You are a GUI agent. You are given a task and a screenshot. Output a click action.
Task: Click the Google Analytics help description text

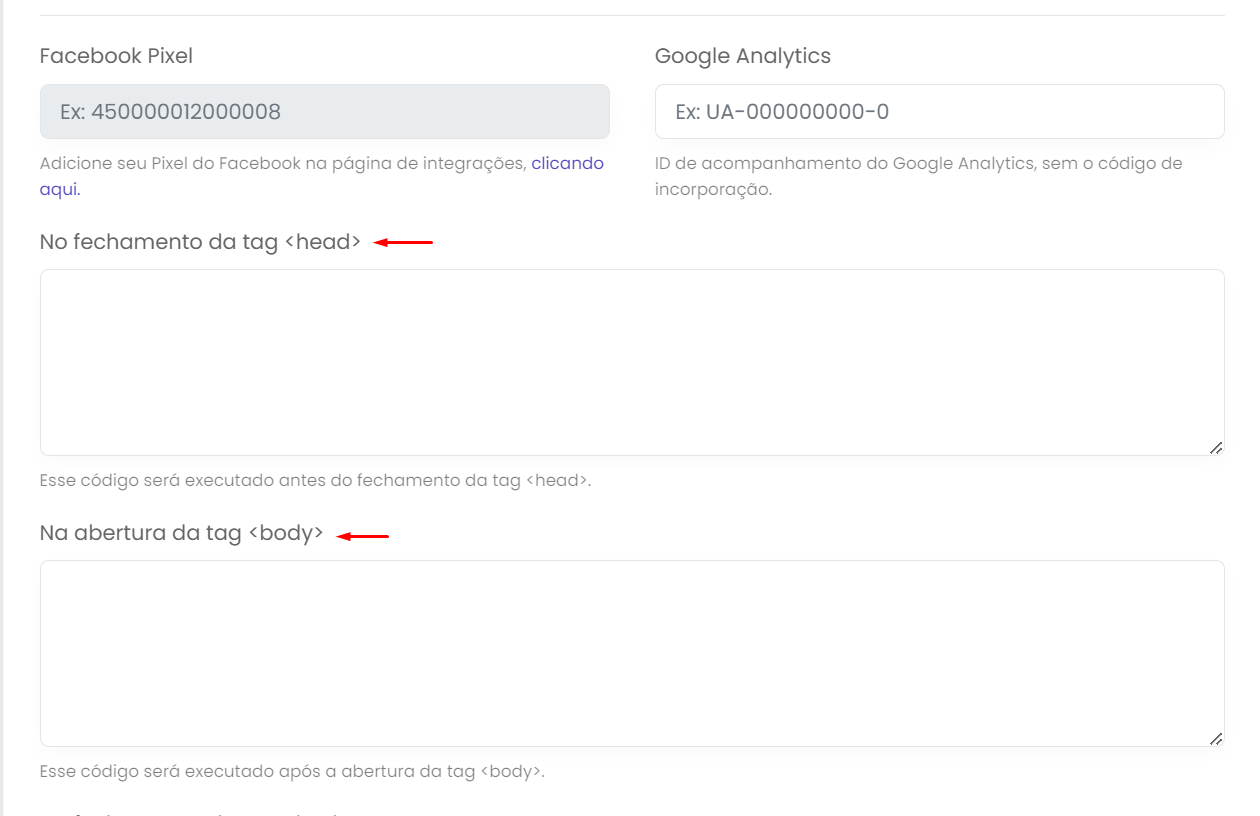click(918, 163)
